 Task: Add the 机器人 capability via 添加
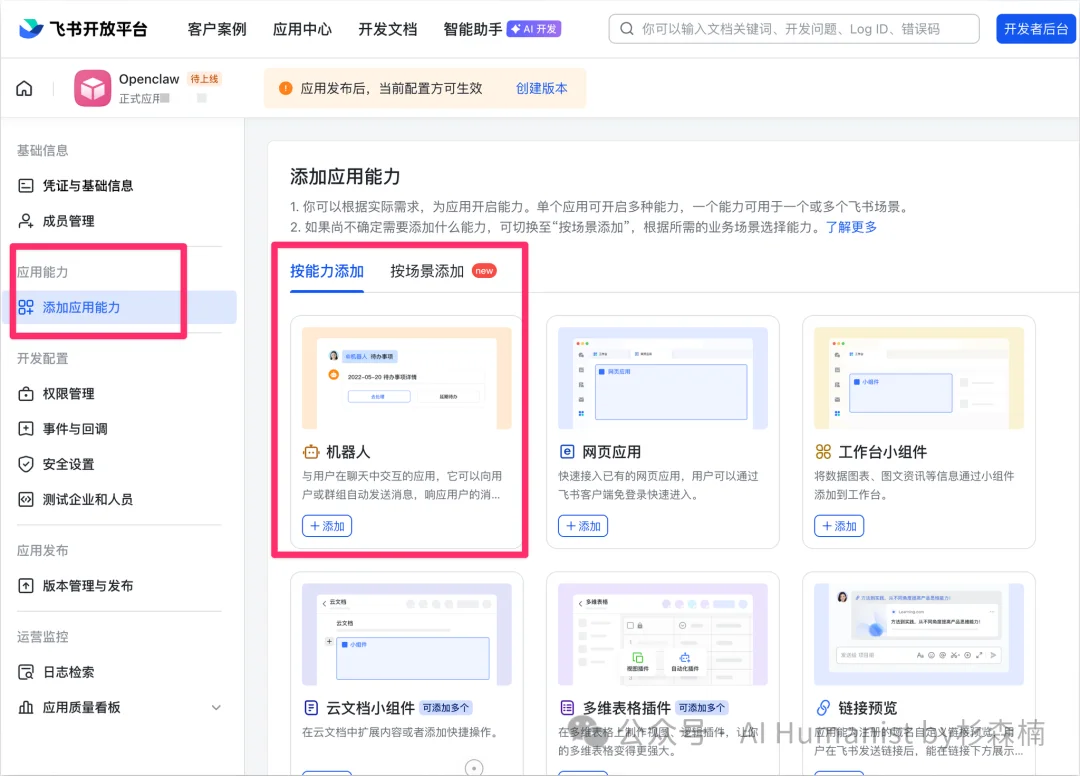click(326, 525)
